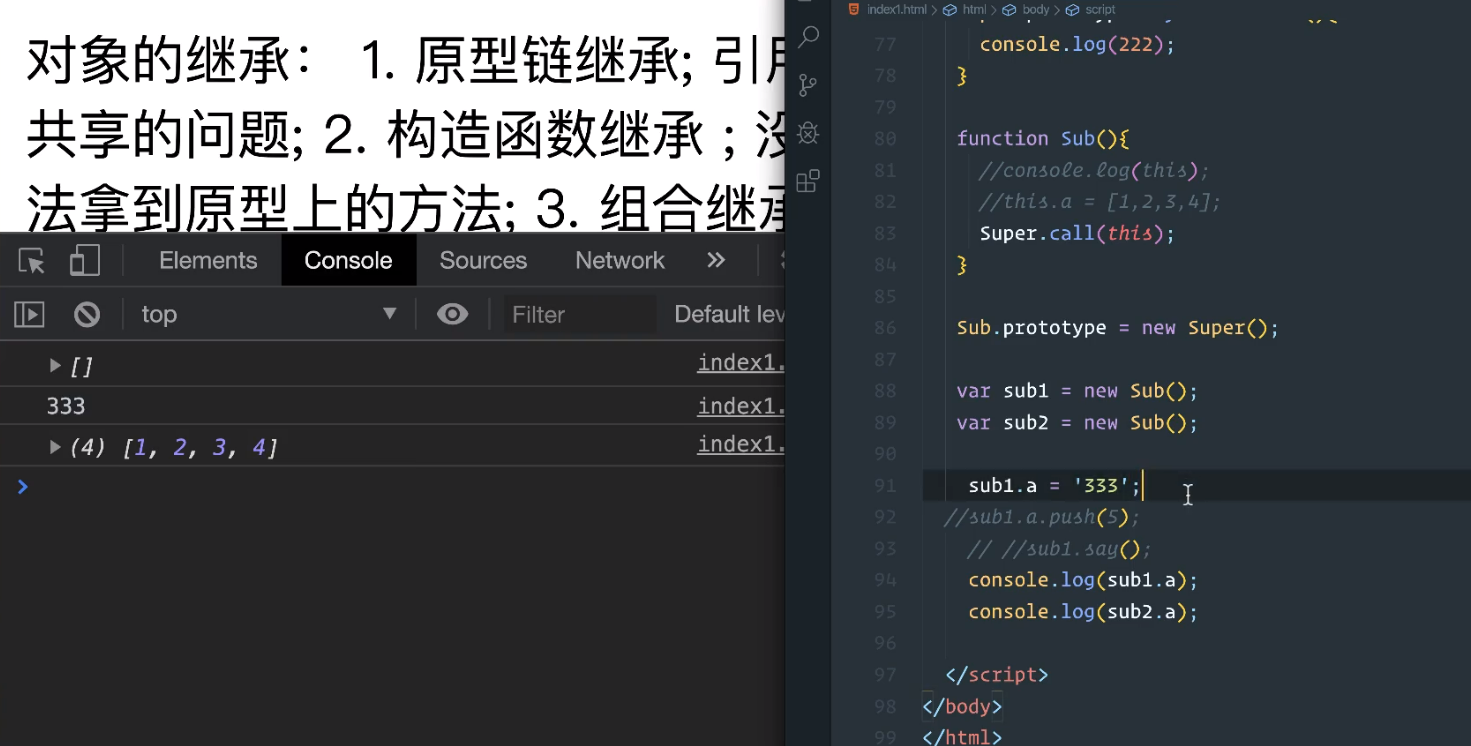Click the '</script>' closing tag

click(x=997, y=675)
